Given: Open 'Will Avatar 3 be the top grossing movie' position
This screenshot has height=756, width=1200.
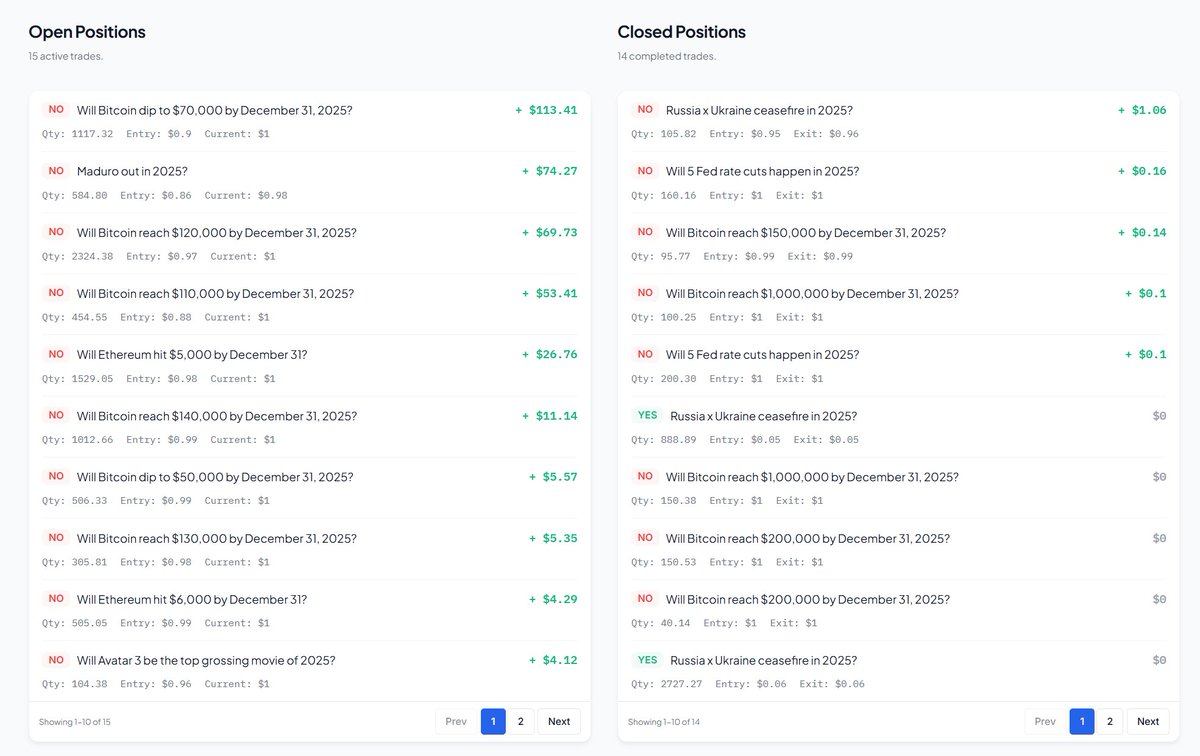Looking at the screenshot, I should (206, 660).
